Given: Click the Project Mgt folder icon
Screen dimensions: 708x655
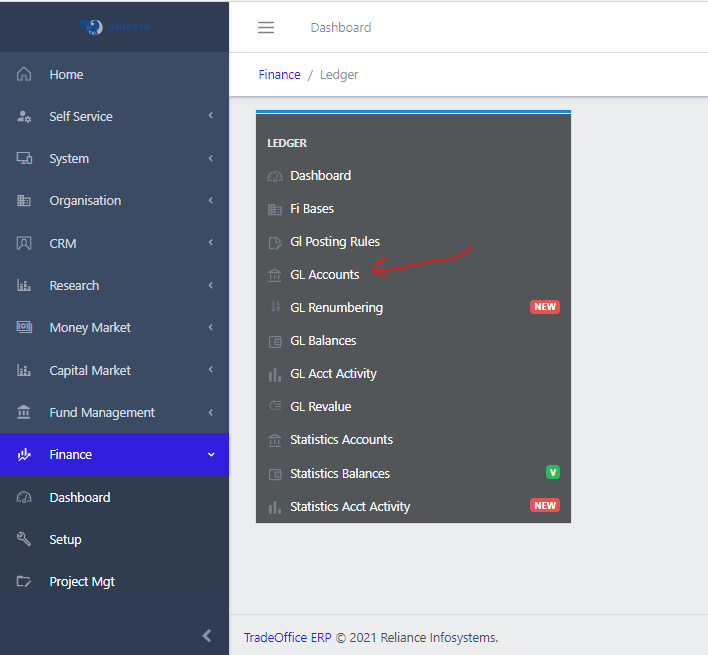Looking at the screenshot, I should [x=24, y=581].
